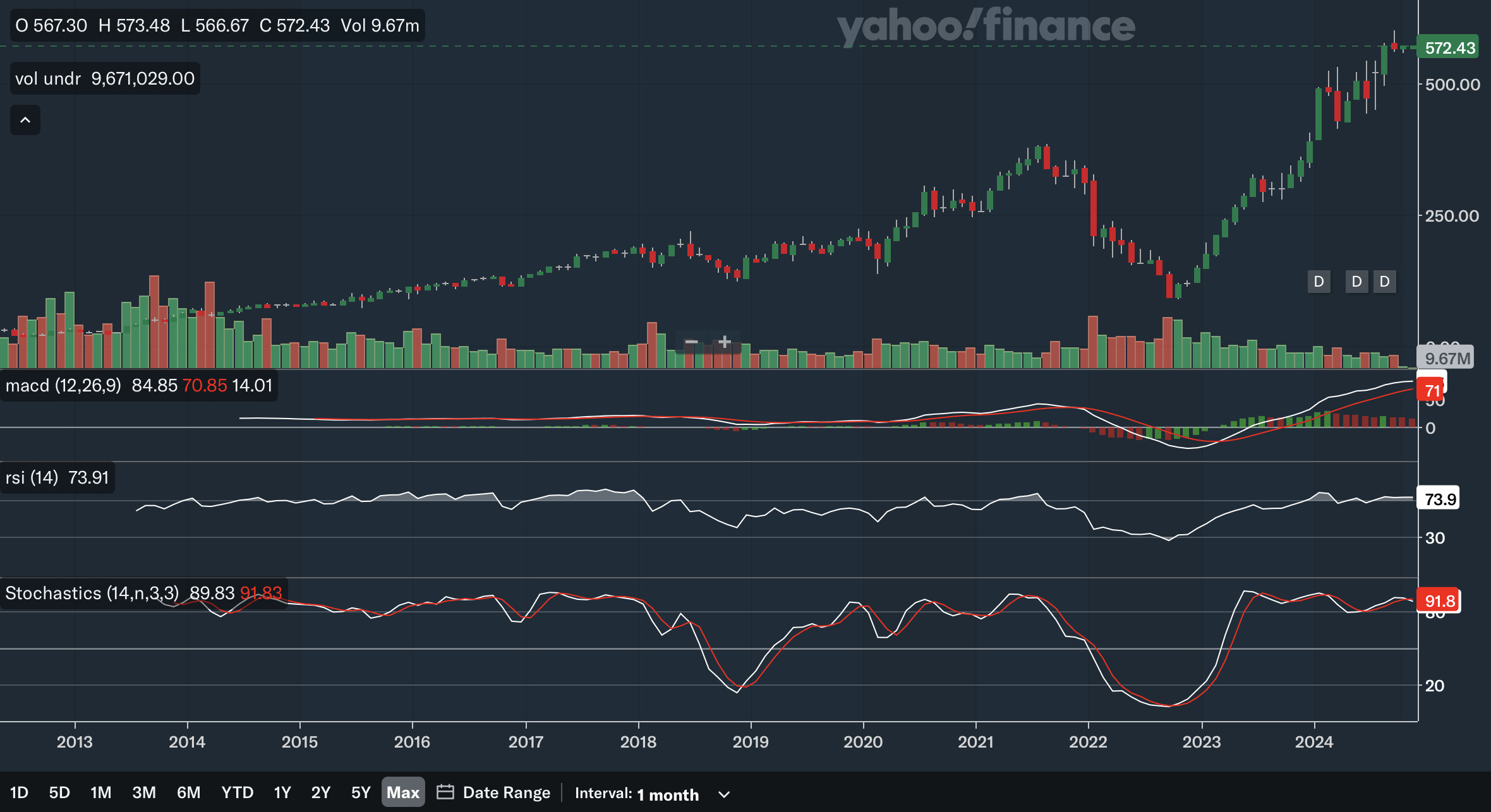Click the calendar icon beside Date Range
This screenshot has height=812, width=1491.
click(x=445, y=792)
